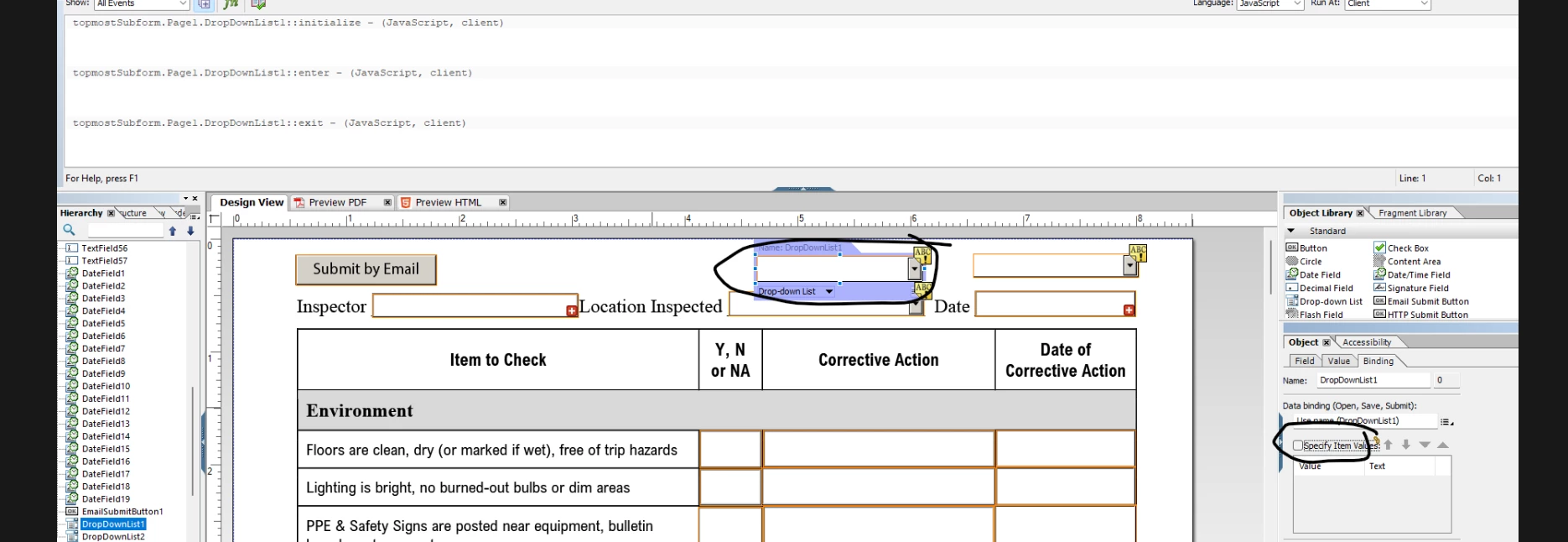This screenshot has height=542, width=1568.
Task: Click the green Functions (fn) icon
Action: pyautogui.click(x=231, y=4)
